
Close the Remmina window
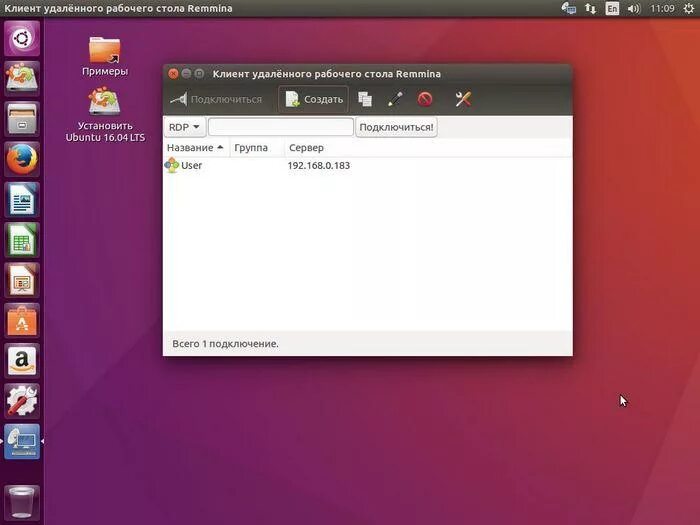click(173, 74)
